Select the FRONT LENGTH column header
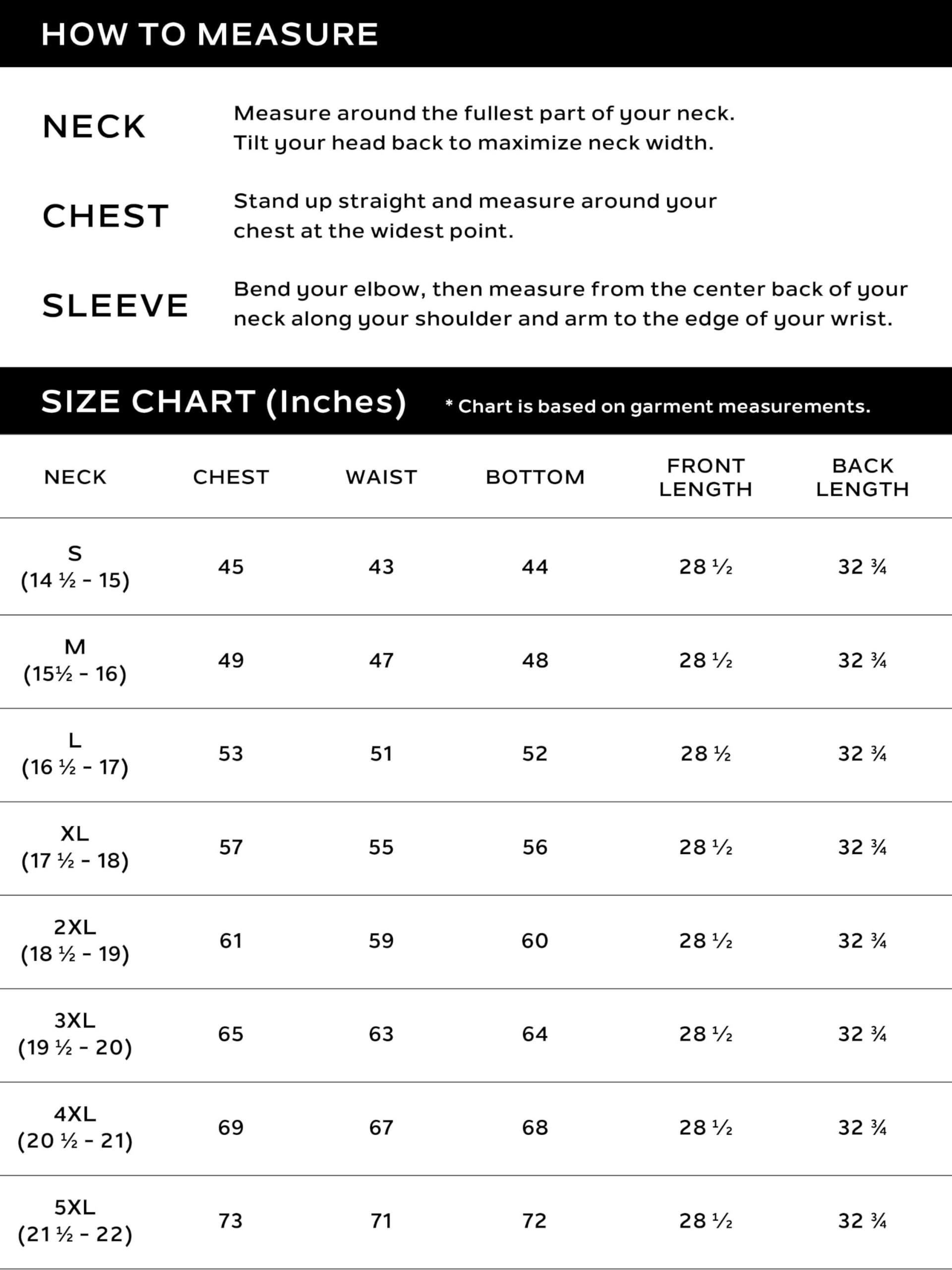The width and height of the screenshot is (952, 1270). [x=705, y=477]
